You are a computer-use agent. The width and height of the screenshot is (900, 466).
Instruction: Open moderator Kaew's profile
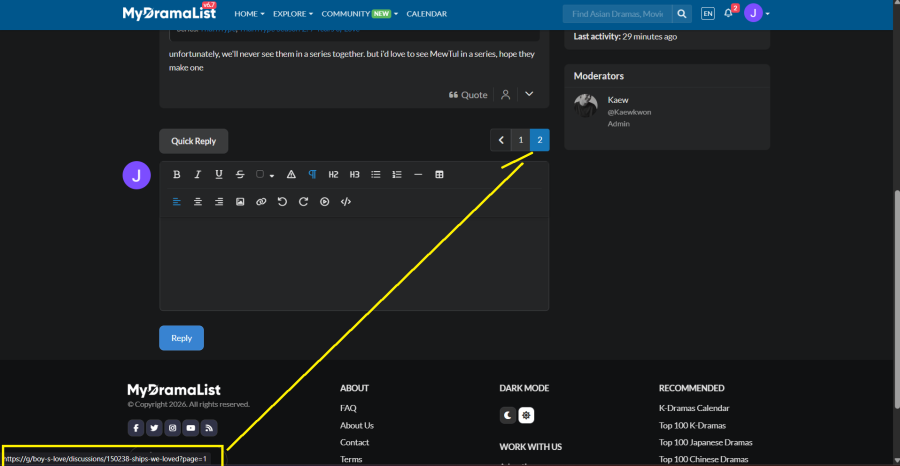(x=617, y=100)
